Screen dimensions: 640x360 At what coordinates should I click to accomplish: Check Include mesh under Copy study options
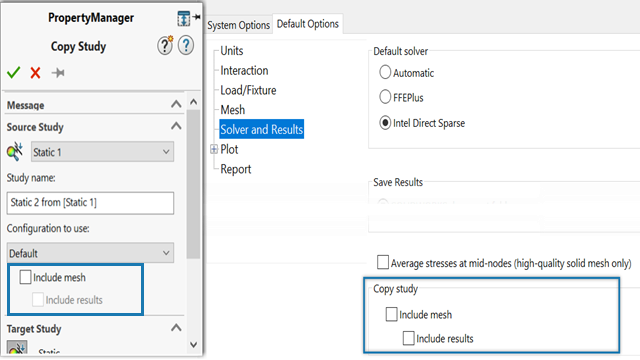391,314
